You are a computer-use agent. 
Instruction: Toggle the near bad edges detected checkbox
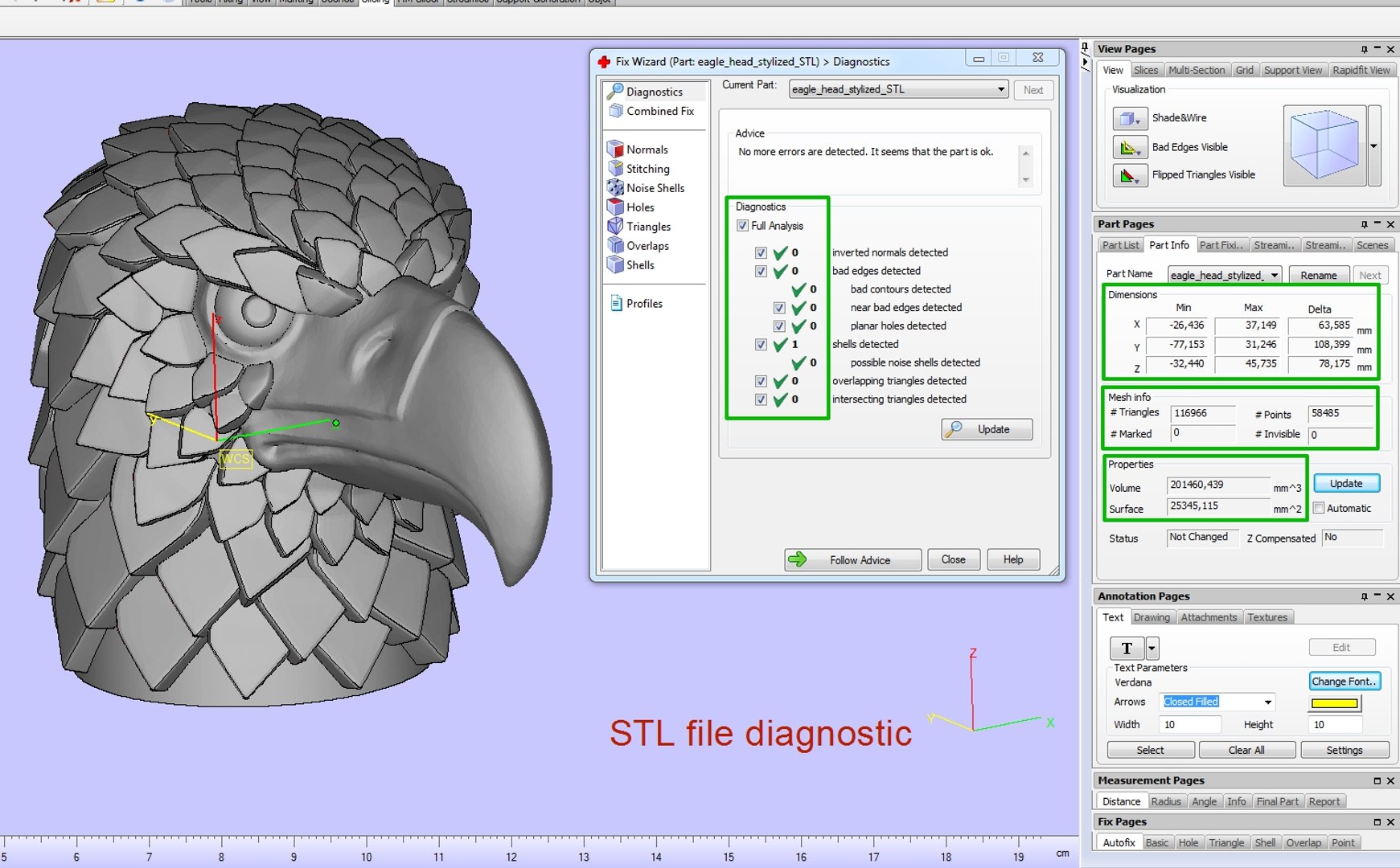779,308
